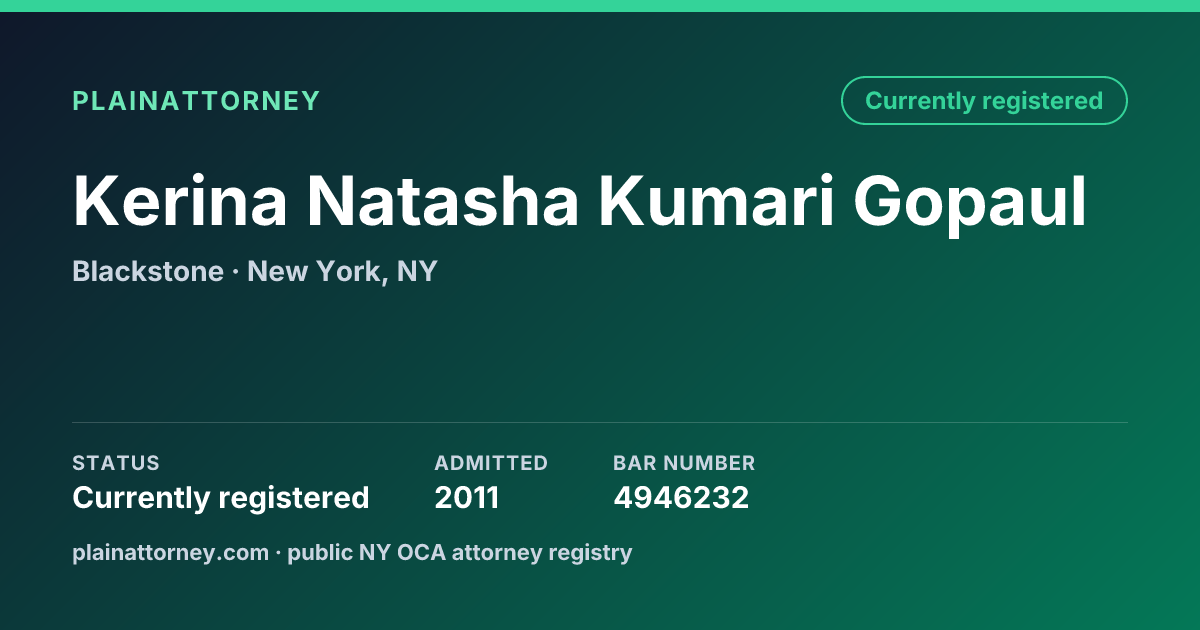The height and width of the screenshot is (630, 1200).
Task: Click the Blackstone firm name
Action: (148, 271)
